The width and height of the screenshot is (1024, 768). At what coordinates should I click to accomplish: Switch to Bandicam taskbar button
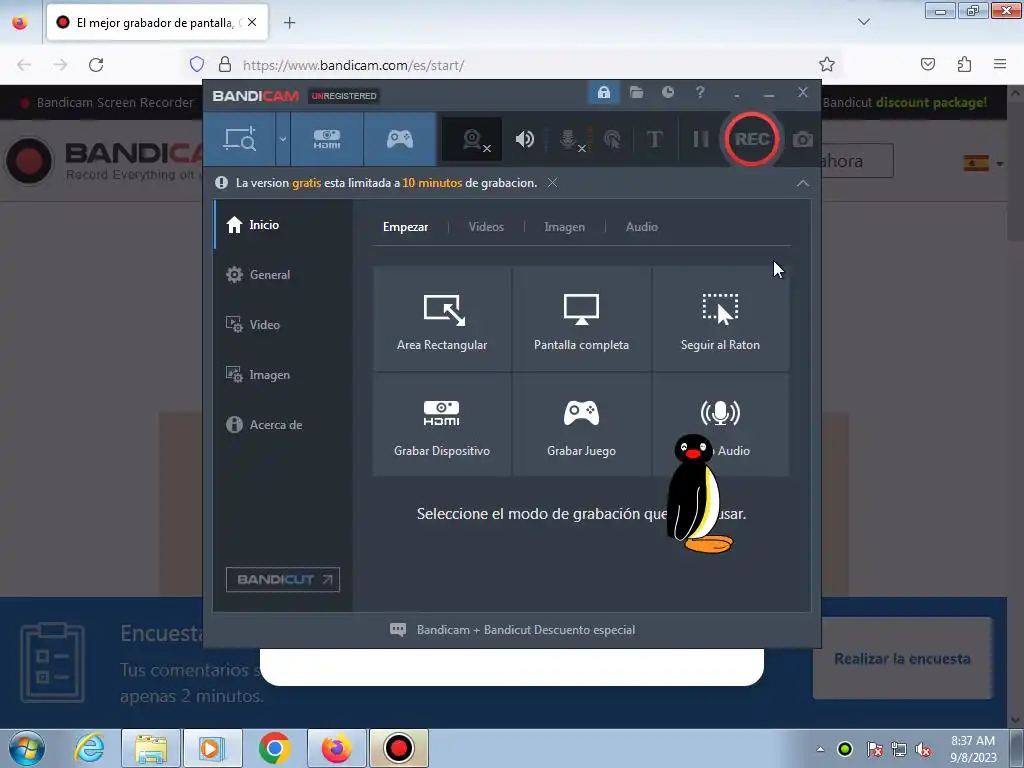[x=398, y=748]
